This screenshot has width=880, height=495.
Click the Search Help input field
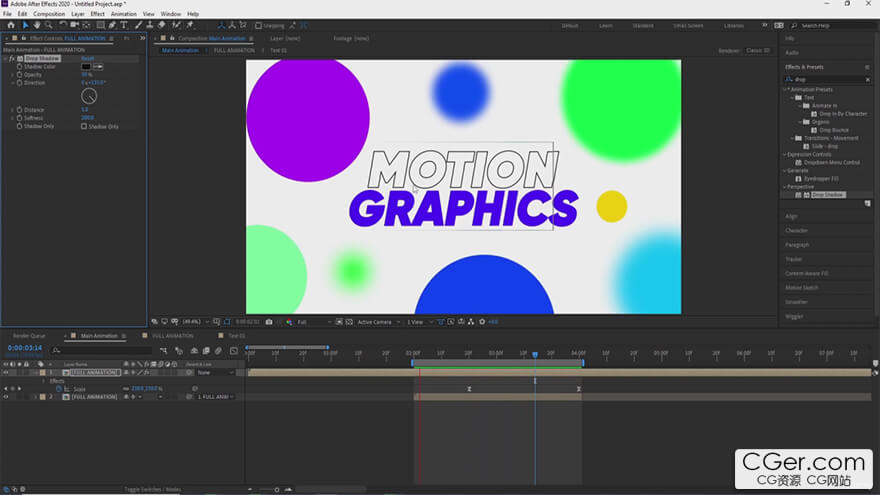[x=835, y=26]
